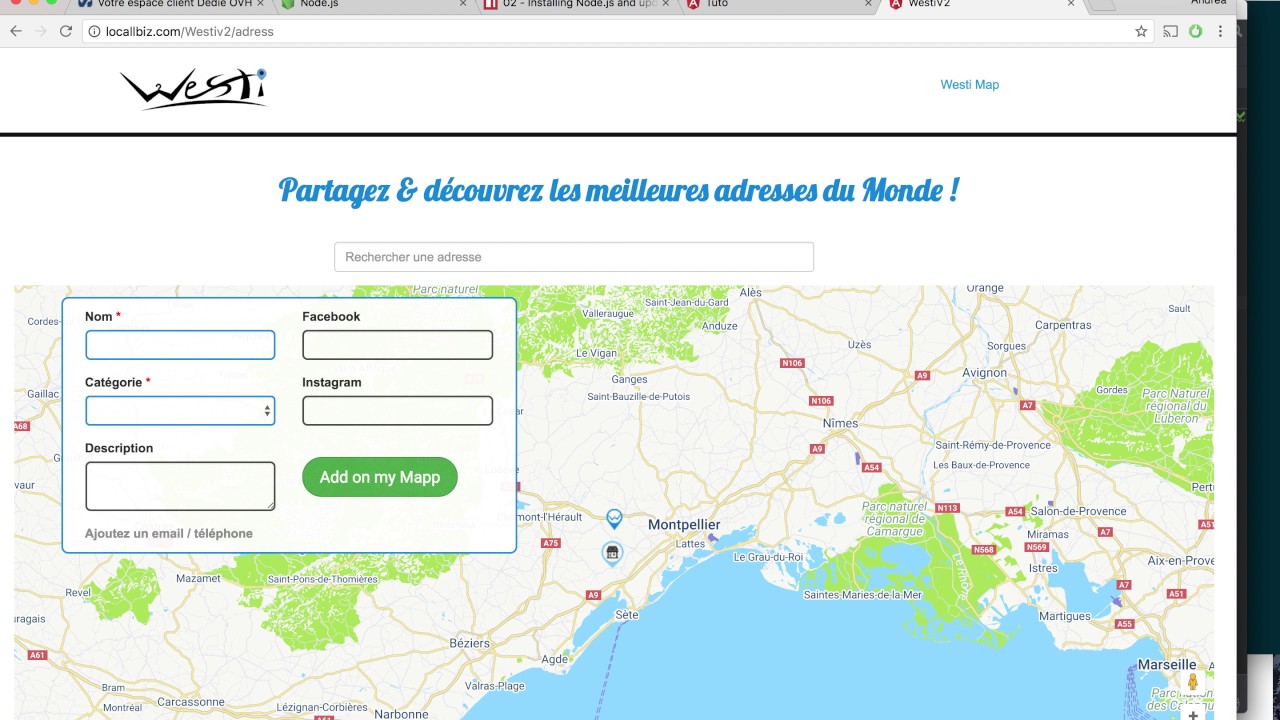Click the browser address bar URL
The image size is (1280, 720).
190,32
